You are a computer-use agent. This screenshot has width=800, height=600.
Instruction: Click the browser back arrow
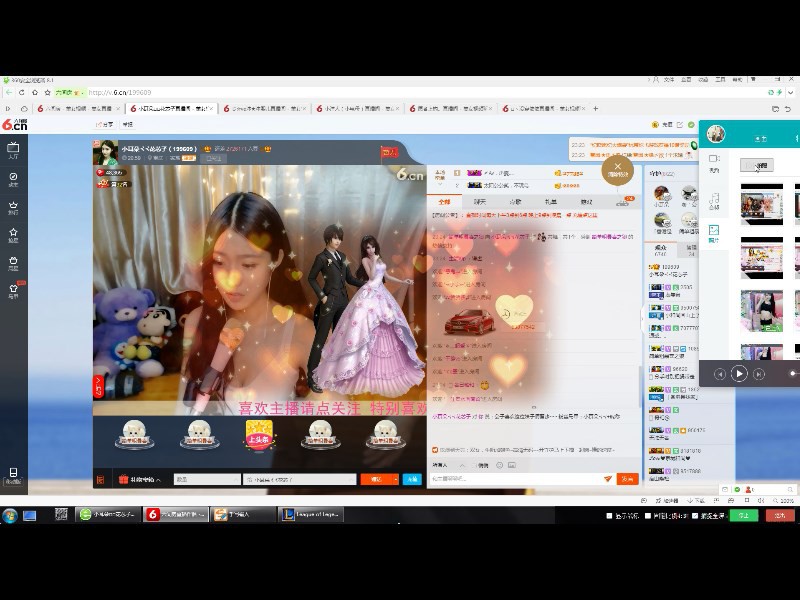9,92
